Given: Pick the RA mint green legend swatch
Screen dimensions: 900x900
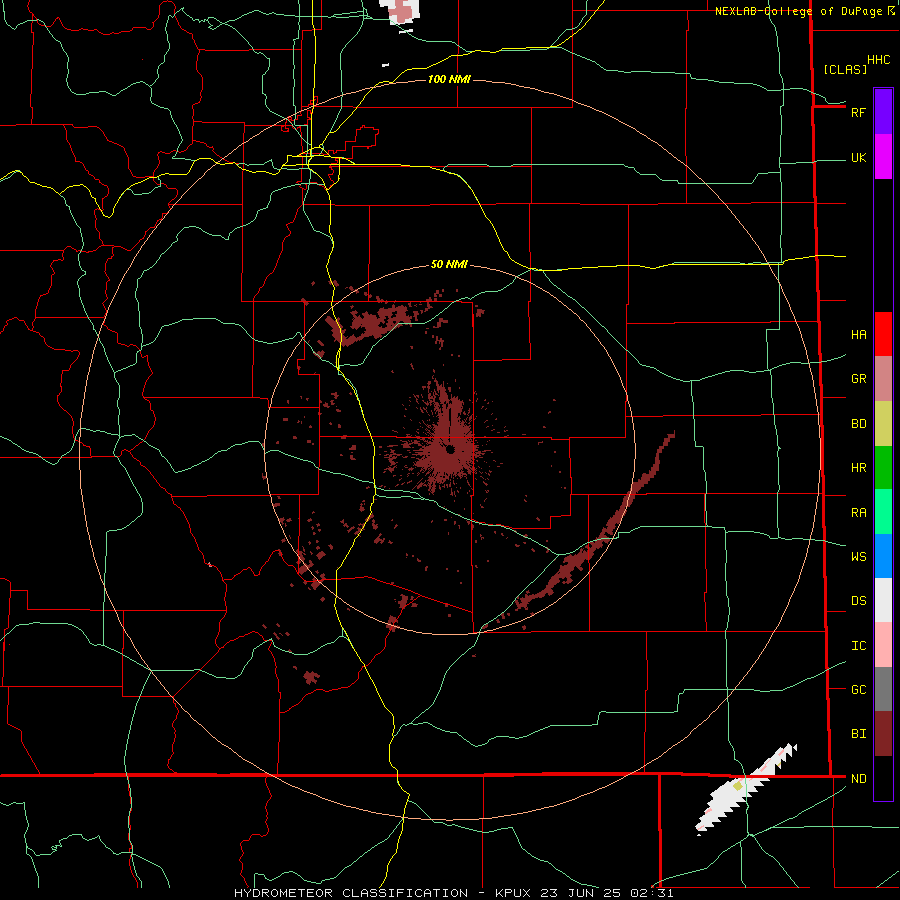Looking at the screenshot, I should [883, 512].
